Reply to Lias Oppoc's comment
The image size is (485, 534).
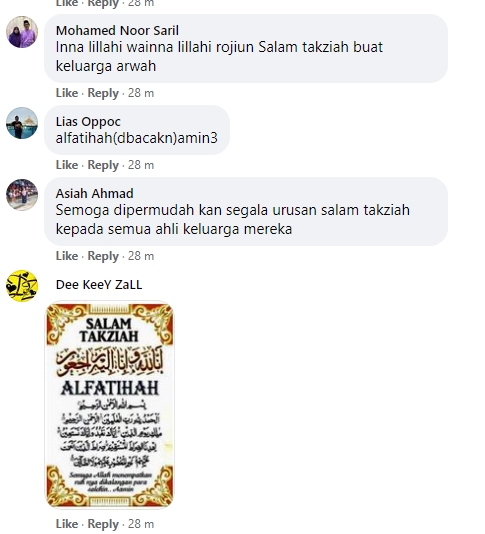pyautogui.click(x=103, y=165)
